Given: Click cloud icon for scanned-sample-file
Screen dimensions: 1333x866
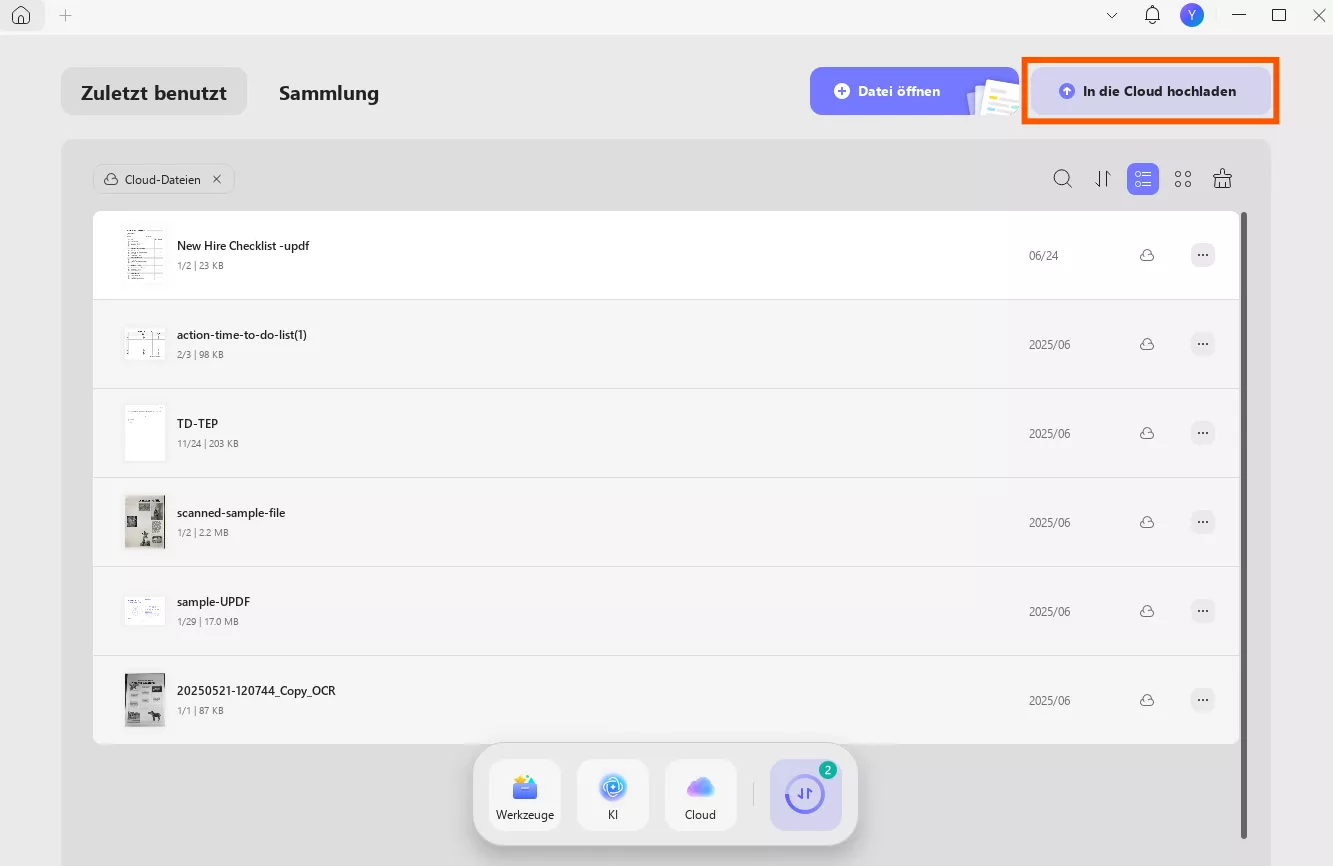Looking at the screenshot, I should 1147,522.
